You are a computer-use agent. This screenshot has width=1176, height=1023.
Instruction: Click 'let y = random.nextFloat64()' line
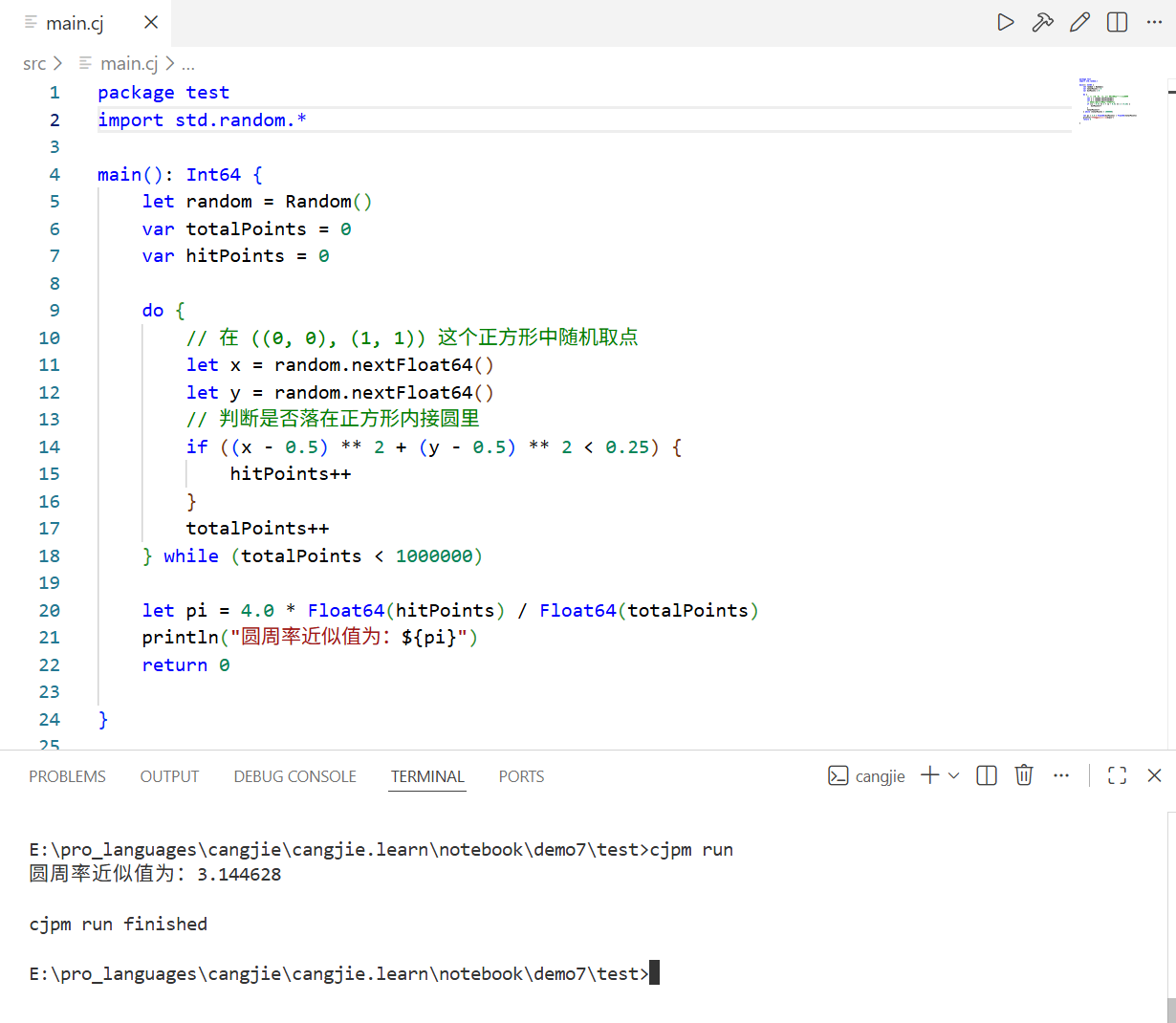pyautogui.click(x=340, y=392)
